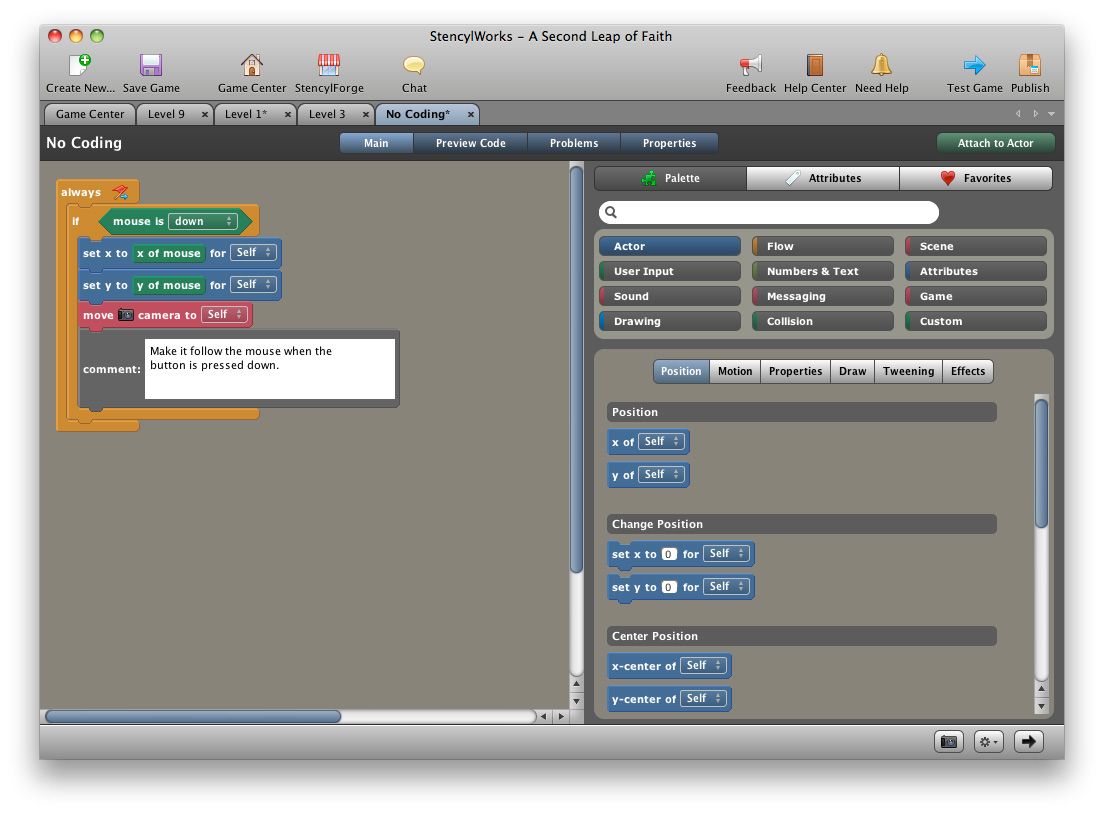This screenshot has width=1104, height=814.
Task: Switch to Motion sub-tab
Action: (735, 371)
